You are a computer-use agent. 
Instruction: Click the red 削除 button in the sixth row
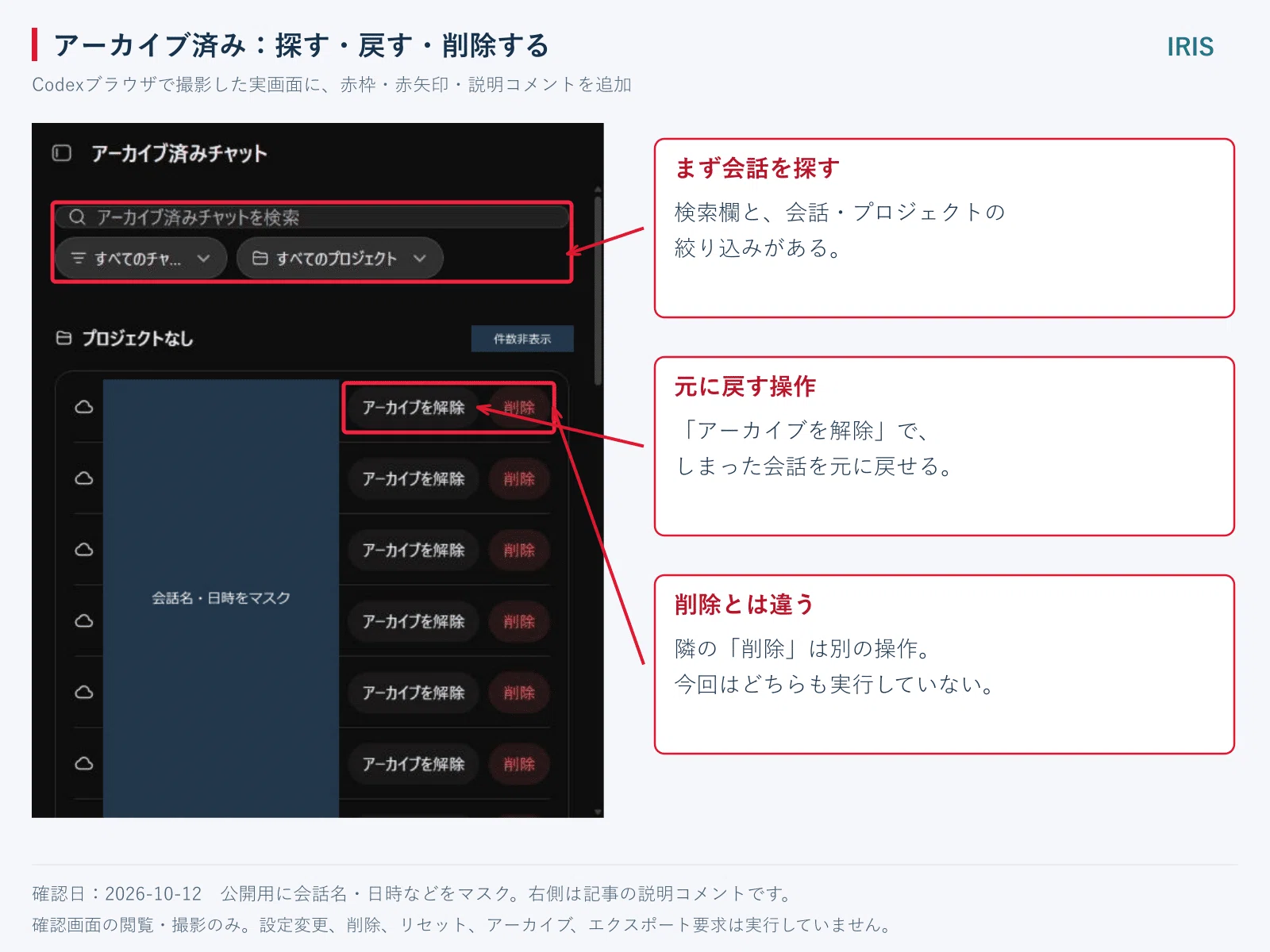519,764
